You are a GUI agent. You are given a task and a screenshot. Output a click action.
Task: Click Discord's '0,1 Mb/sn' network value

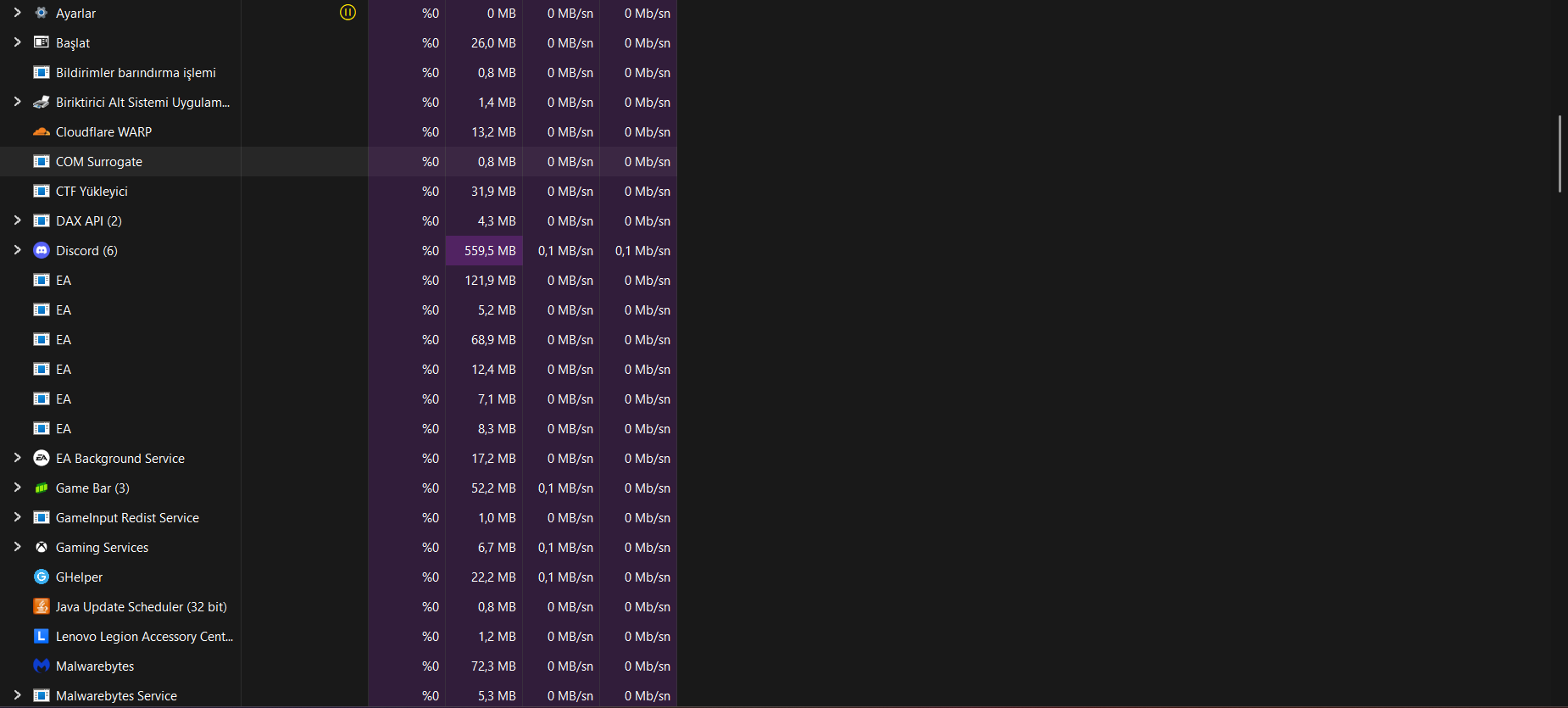(x=642, y=251)
